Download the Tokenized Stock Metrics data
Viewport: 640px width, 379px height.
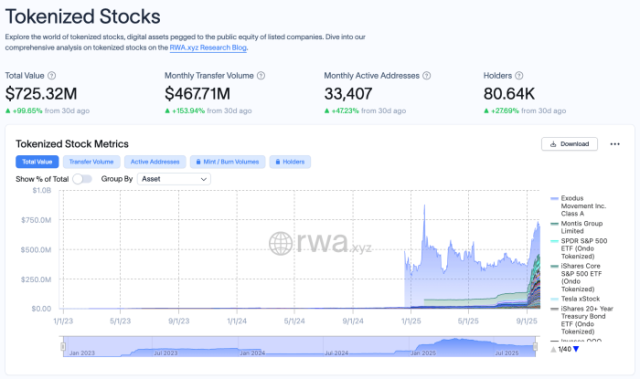tap(569, 144)
